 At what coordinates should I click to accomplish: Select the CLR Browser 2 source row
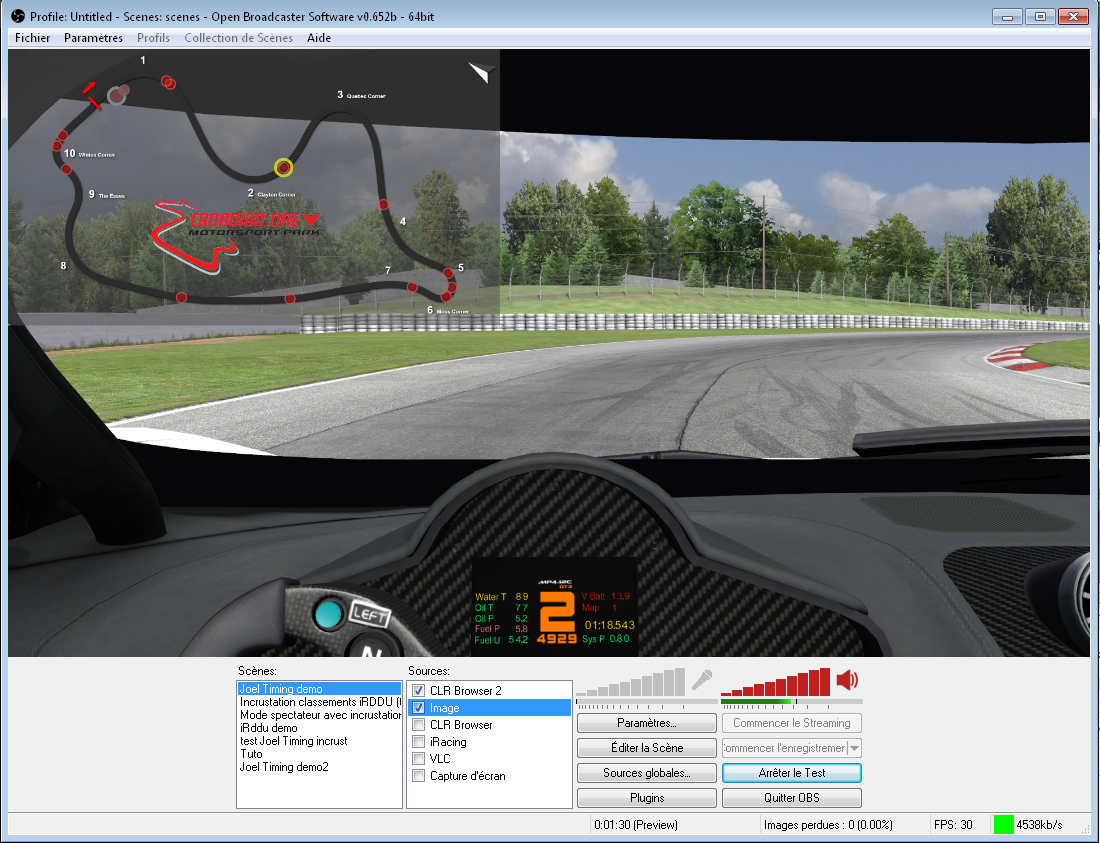490,691
